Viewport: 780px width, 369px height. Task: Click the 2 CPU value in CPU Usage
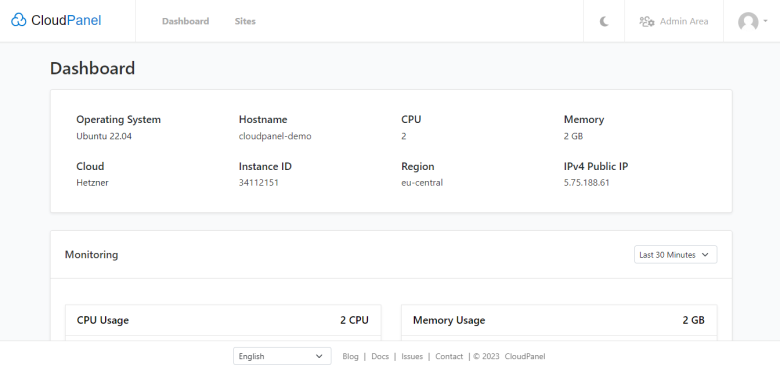(x=355, y=320)
